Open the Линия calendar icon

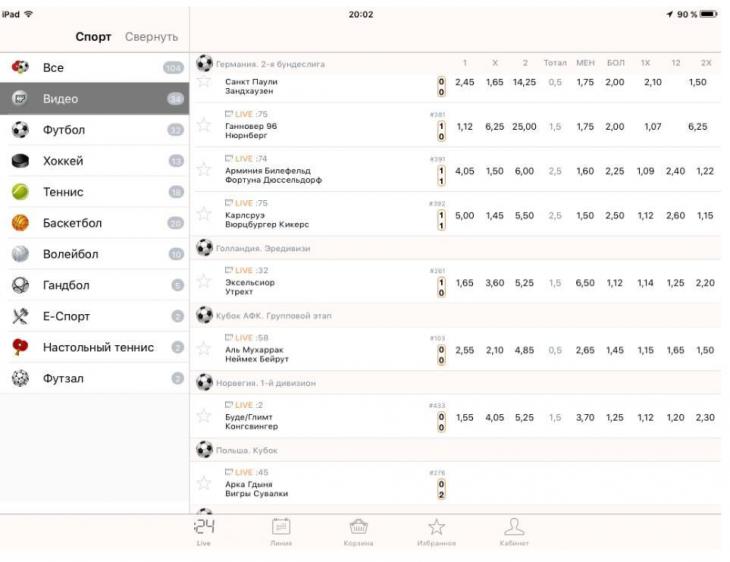pos(281,526)
